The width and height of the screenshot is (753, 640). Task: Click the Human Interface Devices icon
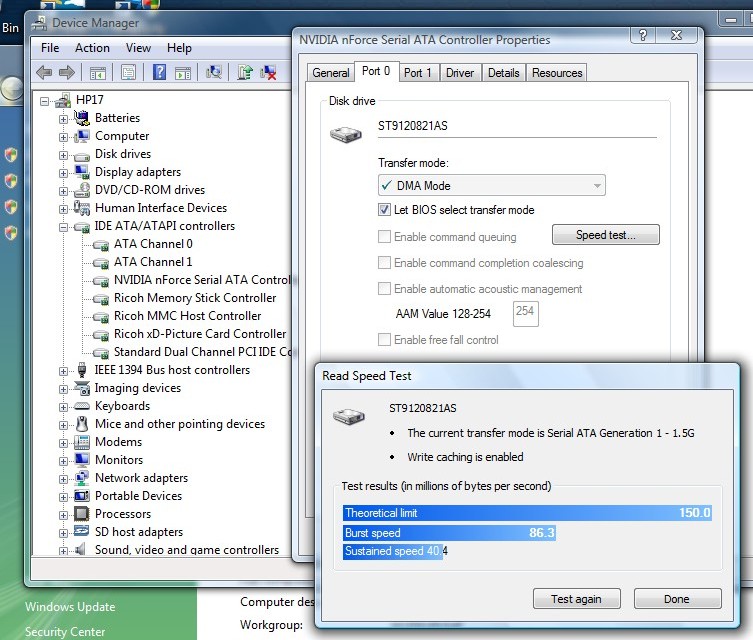coord(82,208)
